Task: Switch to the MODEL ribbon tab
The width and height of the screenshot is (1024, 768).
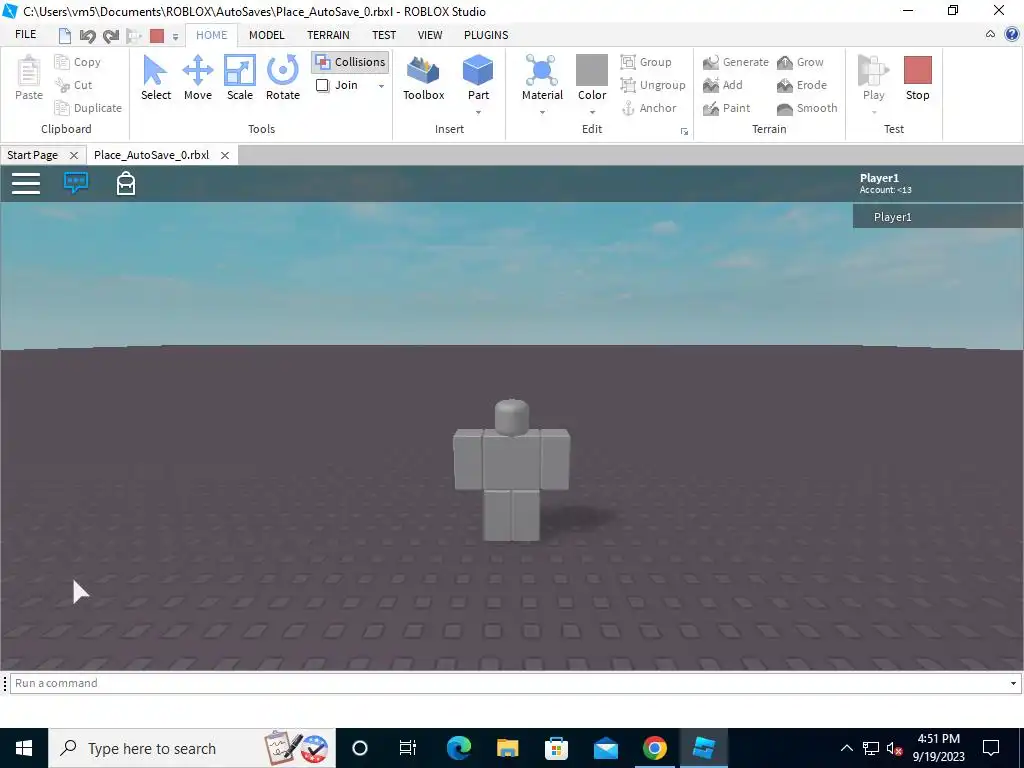Action: (x=266, y=35)
